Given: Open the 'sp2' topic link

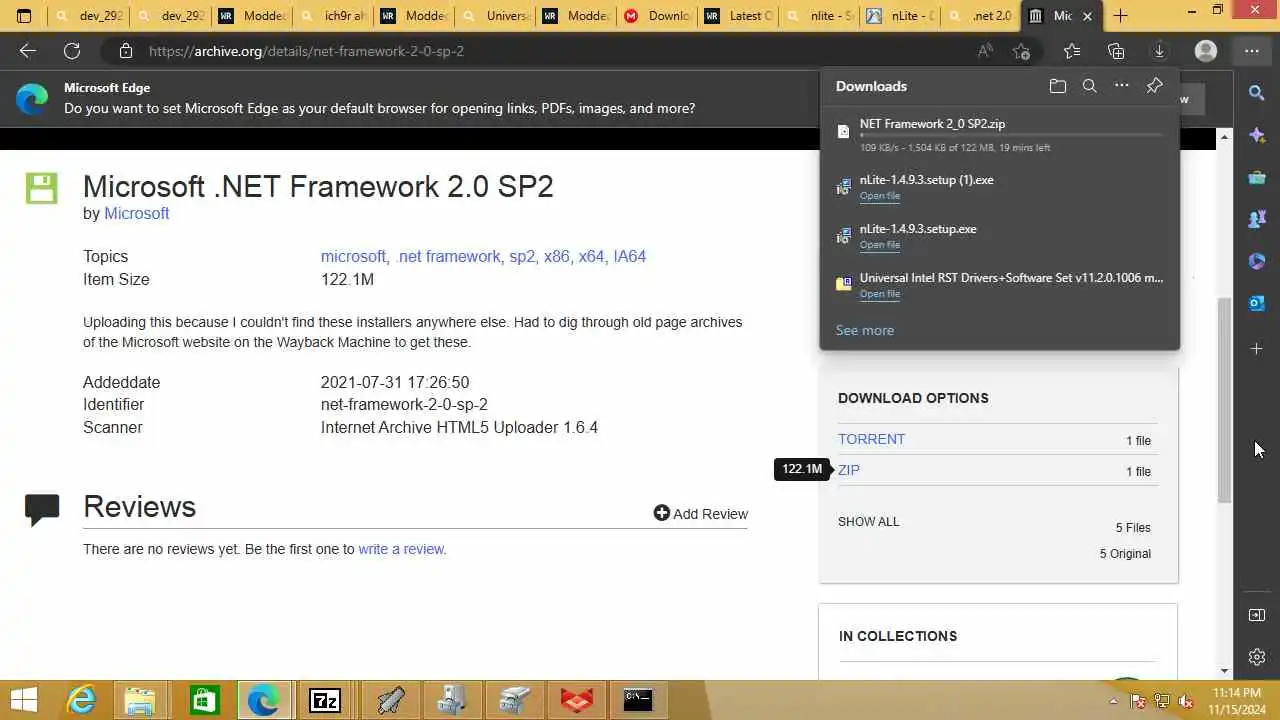Looking at the screenshot, I should pos(521,256).
